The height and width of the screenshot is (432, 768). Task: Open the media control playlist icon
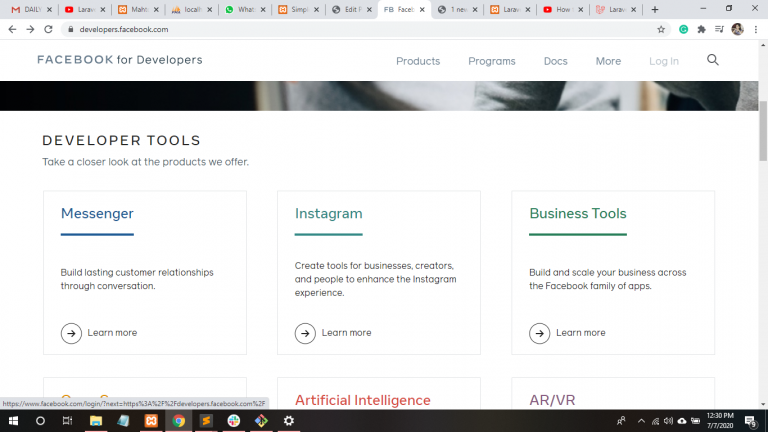pyautogui.click(x=719, y=29)
